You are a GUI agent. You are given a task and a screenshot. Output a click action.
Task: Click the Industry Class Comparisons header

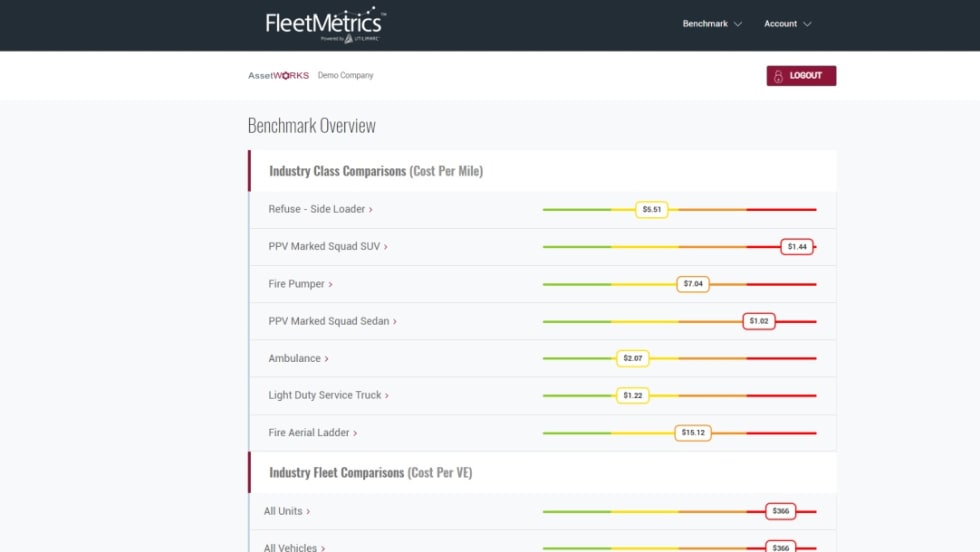click(x=375, y=172)
